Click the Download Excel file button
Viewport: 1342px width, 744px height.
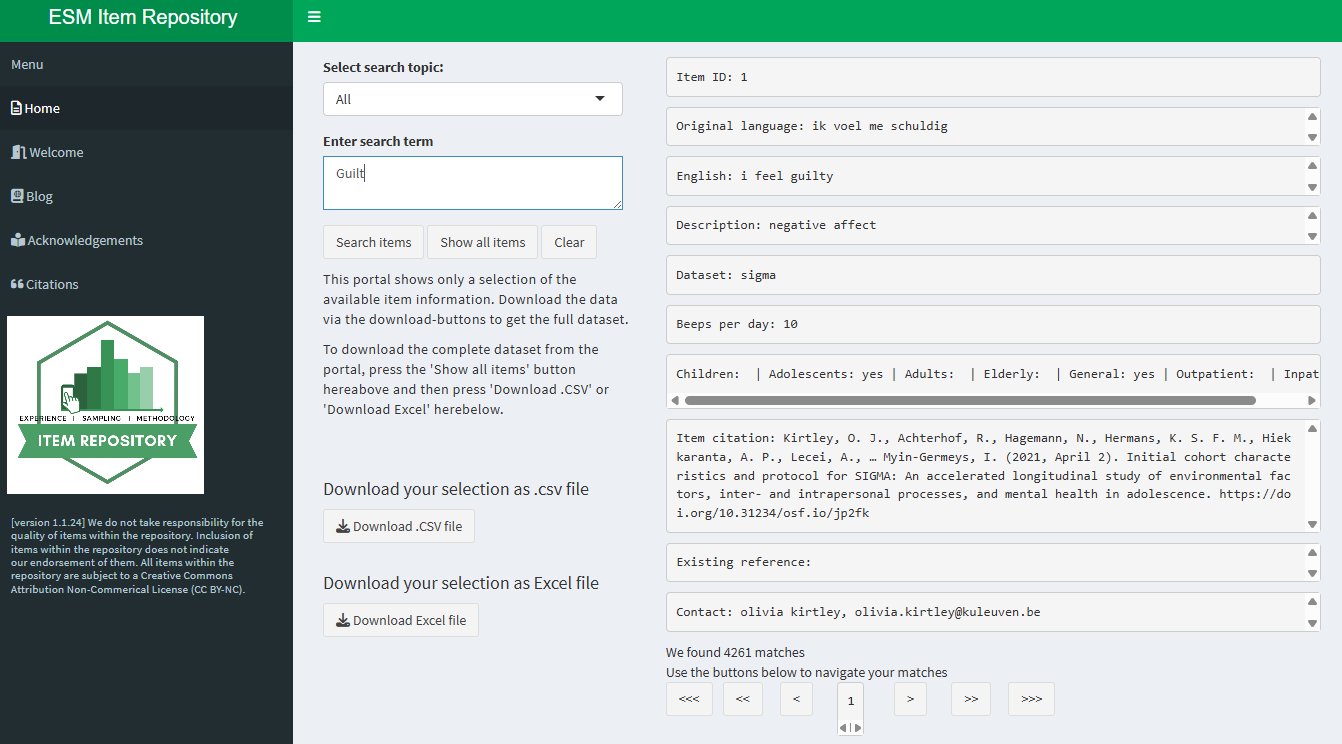(x=401, y=620)
